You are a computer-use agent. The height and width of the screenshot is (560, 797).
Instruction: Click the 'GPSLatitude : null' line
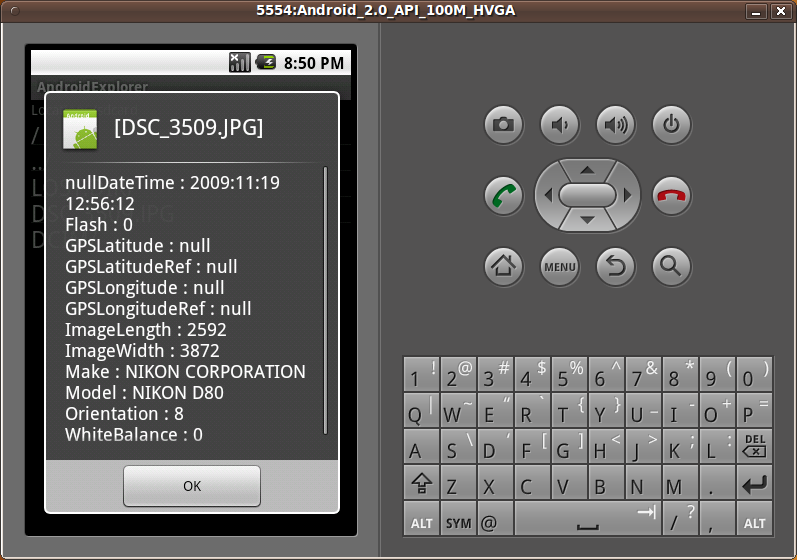pyautogui.click(x=137, y=246)
